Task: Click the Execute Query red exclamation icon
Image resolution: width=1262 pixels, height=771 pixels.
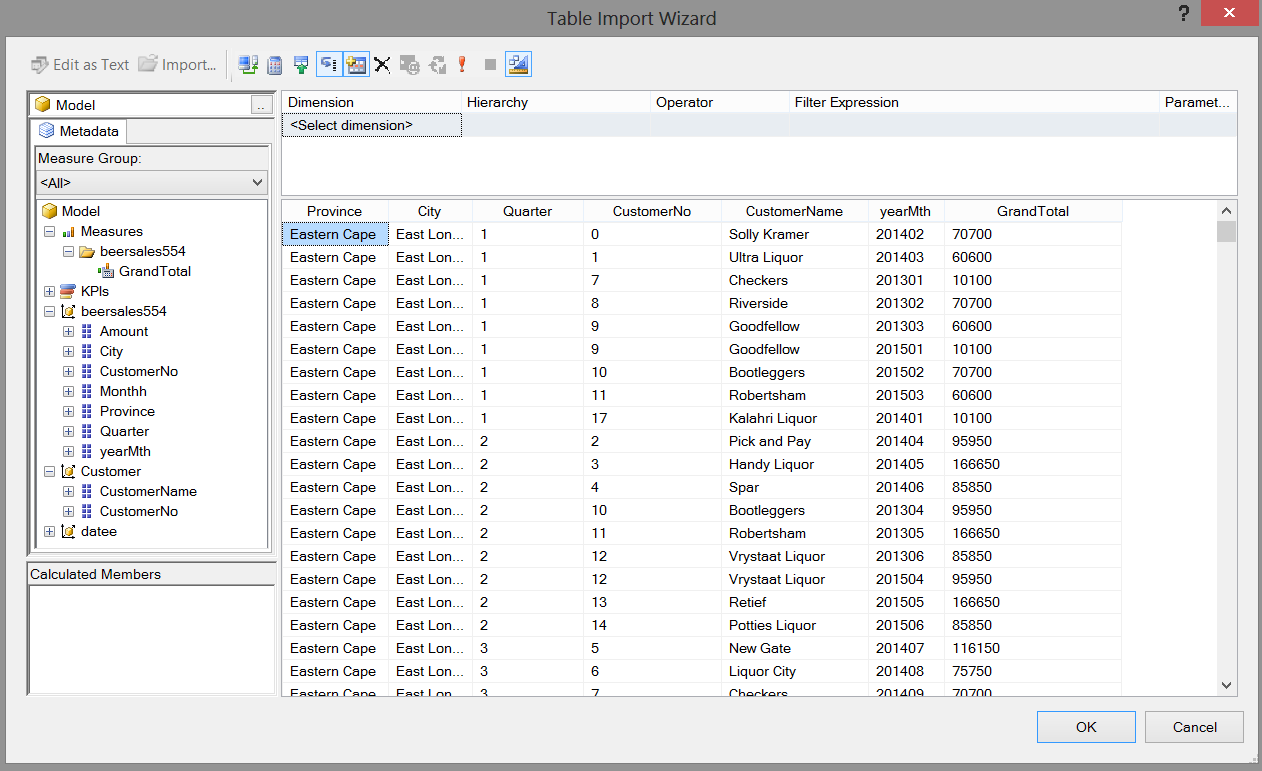Action: point(462,65)
